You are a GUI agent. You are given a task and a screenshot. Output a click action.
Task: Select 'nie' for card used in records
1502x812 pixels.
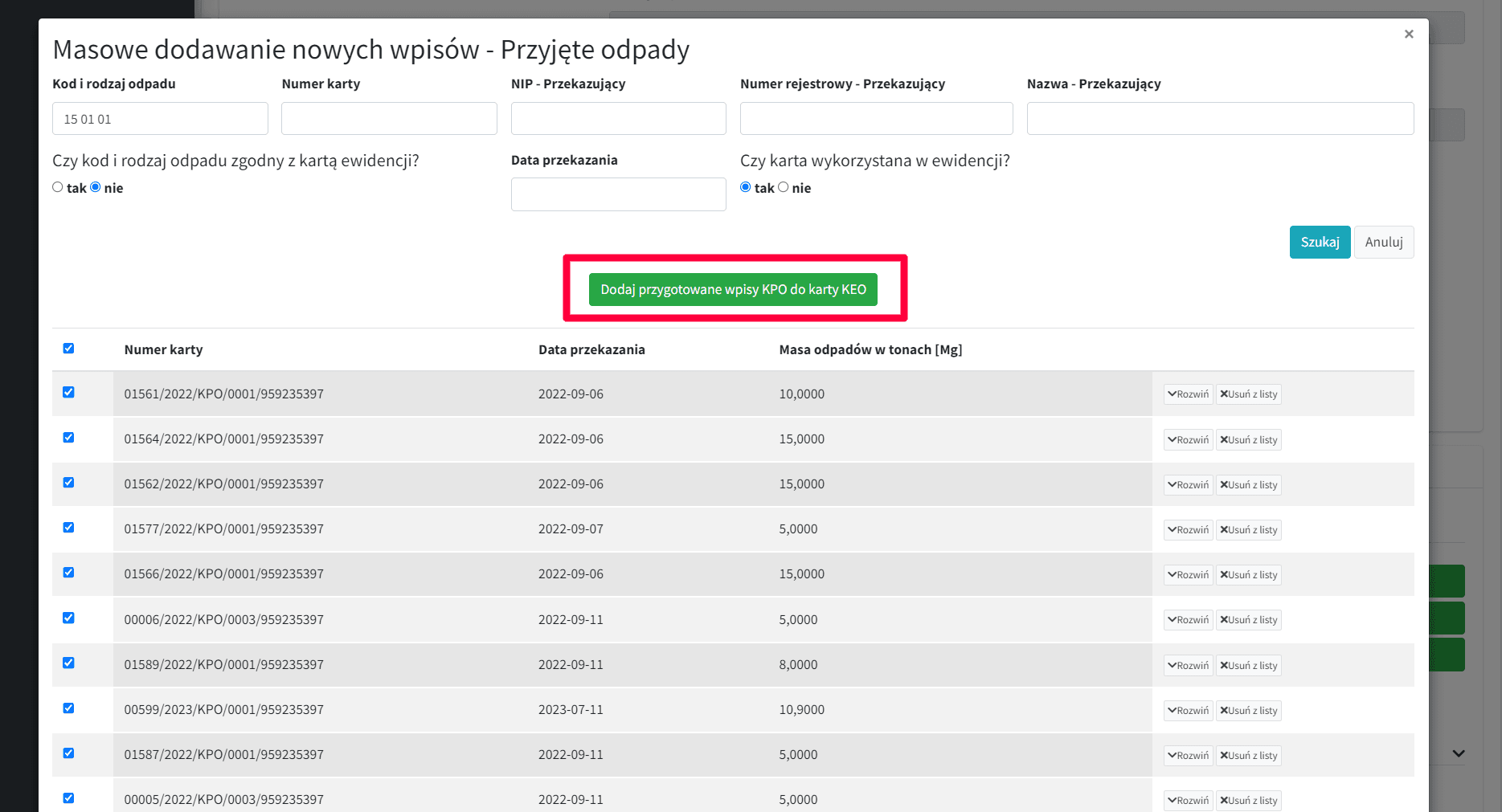tap(784, 187)
